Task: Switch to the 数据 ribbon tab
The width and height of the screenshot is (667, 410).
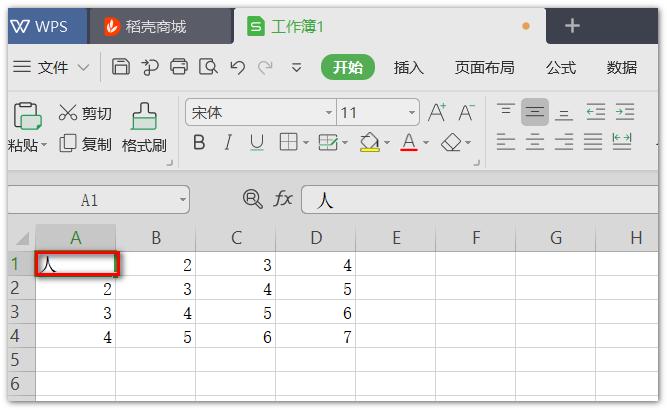Action: pos(621,67)
